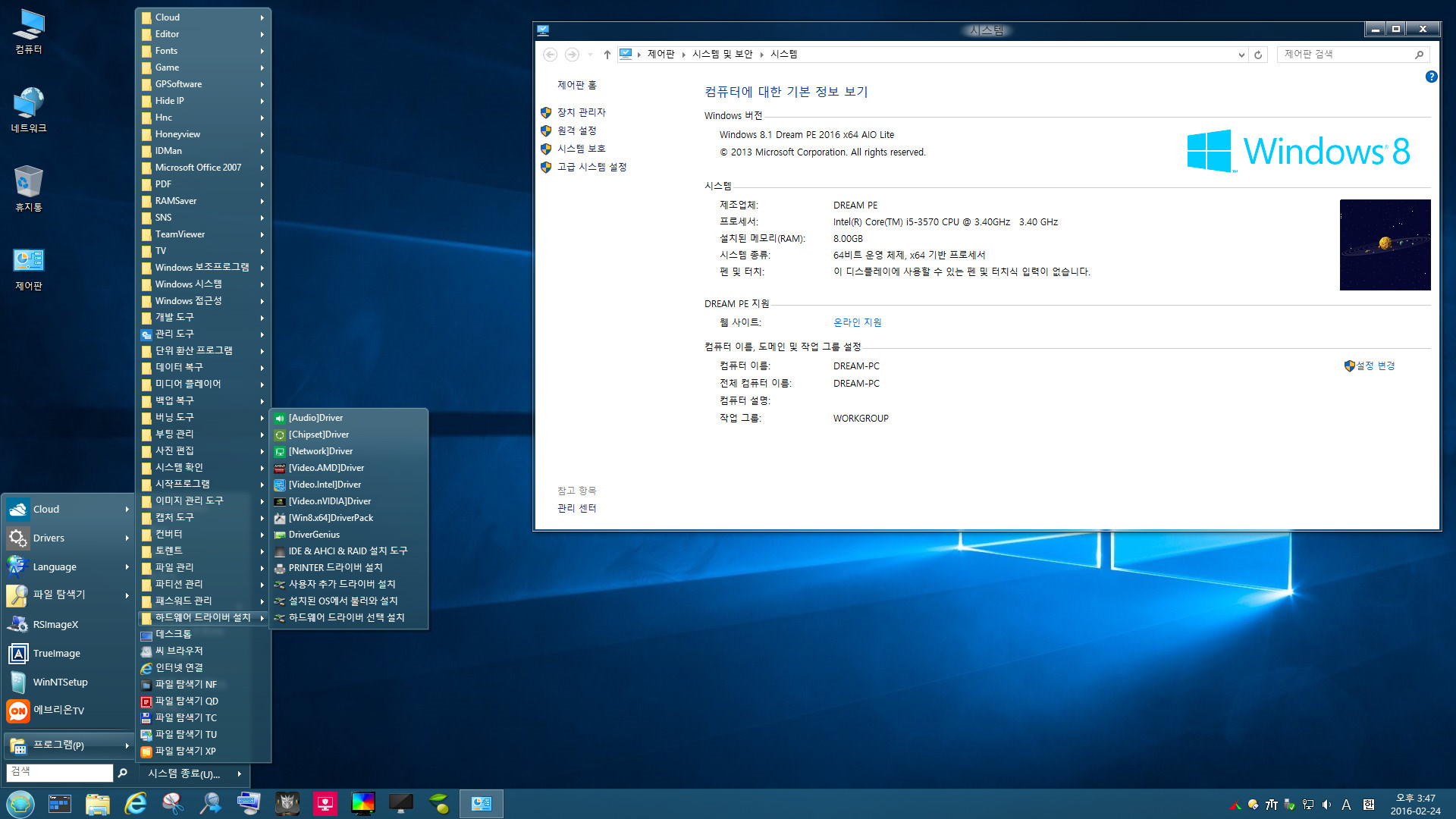Click 제어판 홈 link
This screenshot has width=1456, height=819.
coord(577,85)
